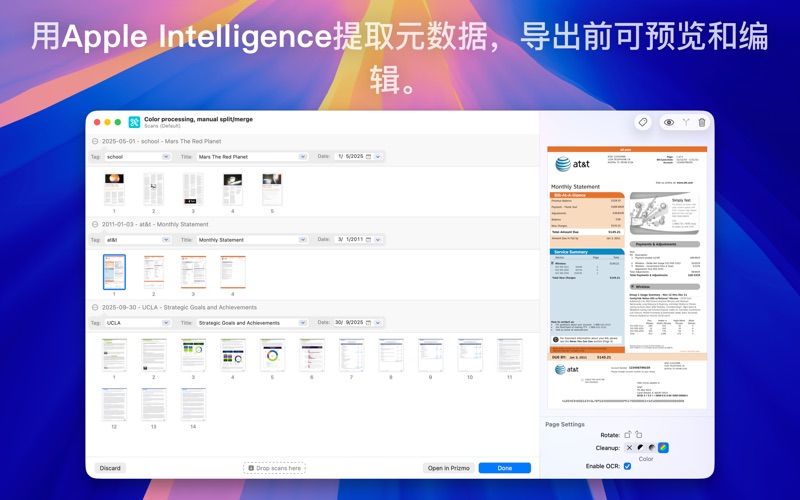This screenshot has height=500, width=800.
Task: Rotate page clockwise
Action: click(x=639, y=434)
